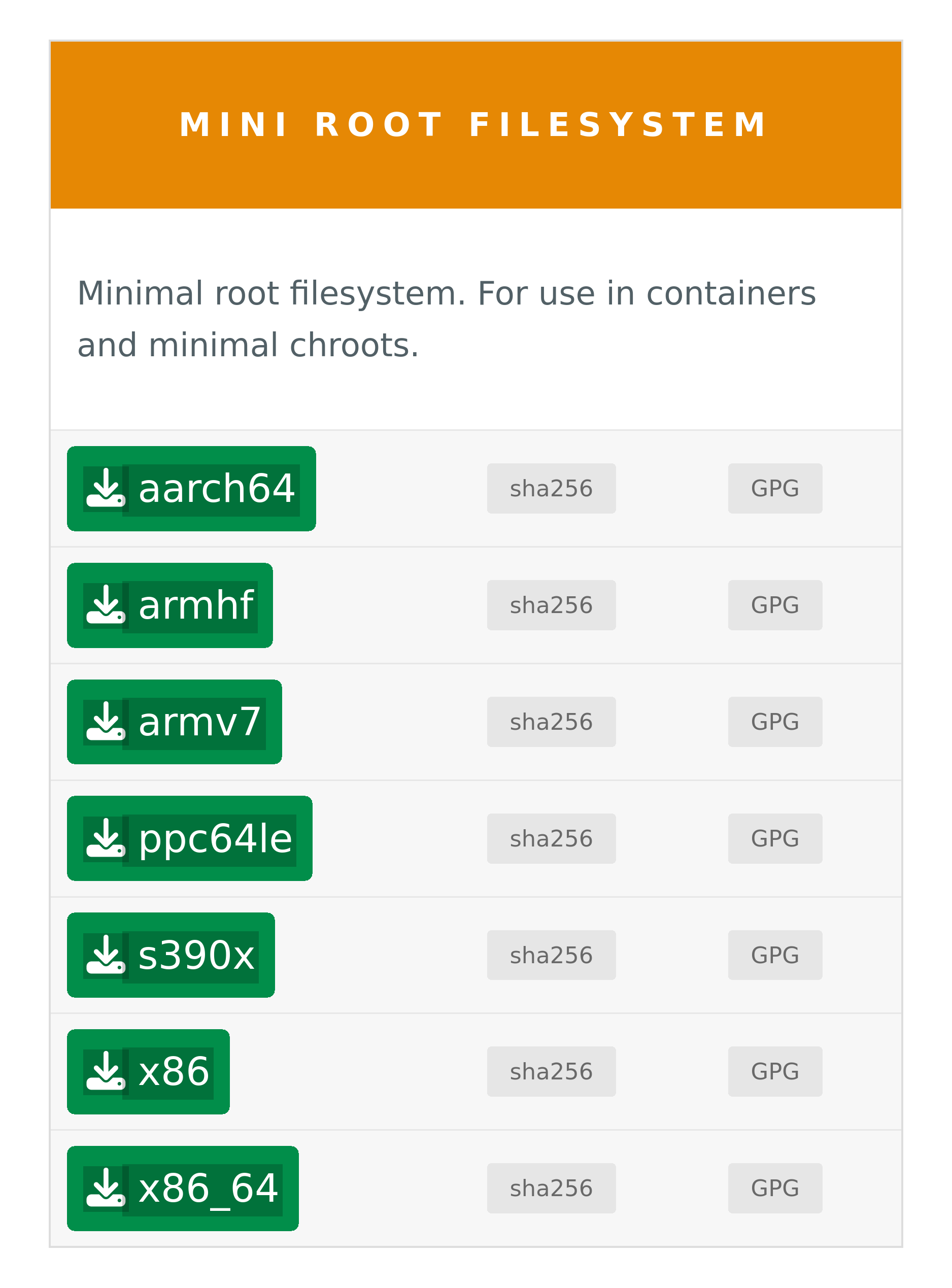Click the download icon beside x86_64
Viewport: 952px width, 1288px height.
(x=106, y=1189)
